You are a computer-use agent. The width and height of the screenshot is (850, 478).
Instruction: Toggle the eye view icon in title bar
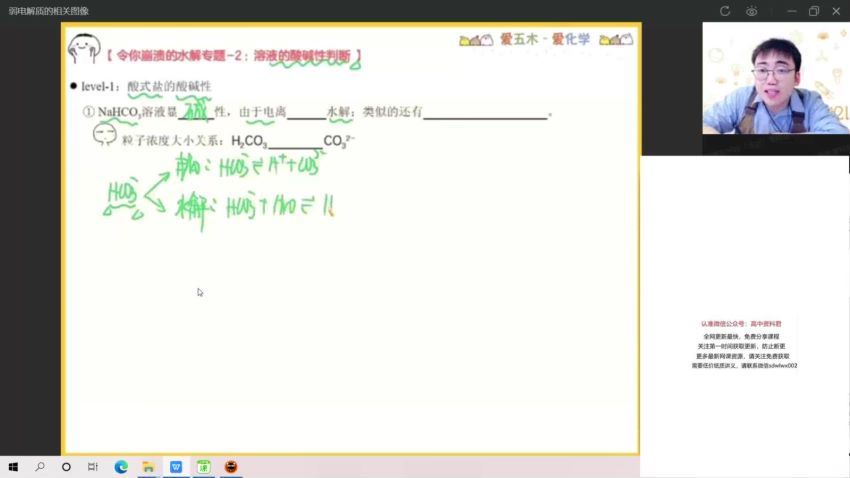[x=751, y=11]
